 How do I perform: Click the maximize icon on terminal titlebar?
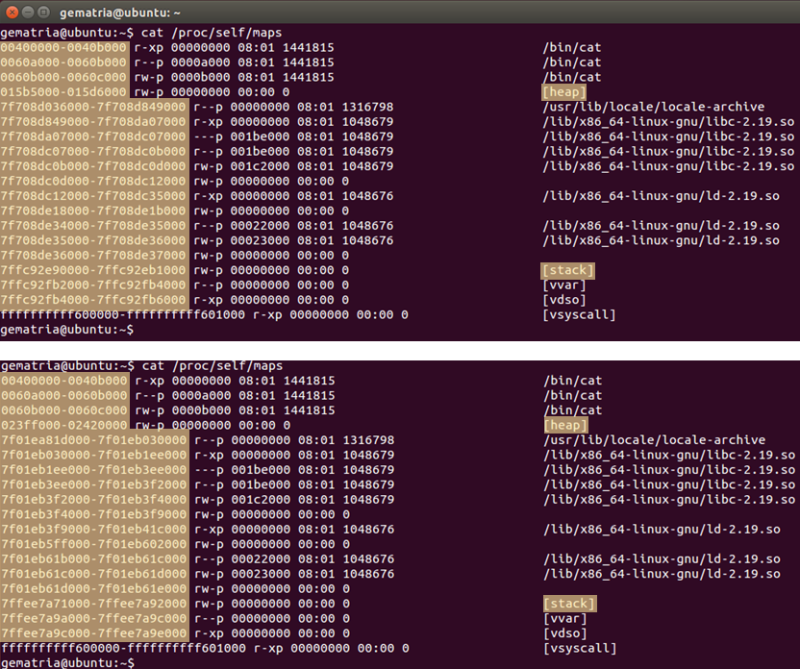(42, 13)
